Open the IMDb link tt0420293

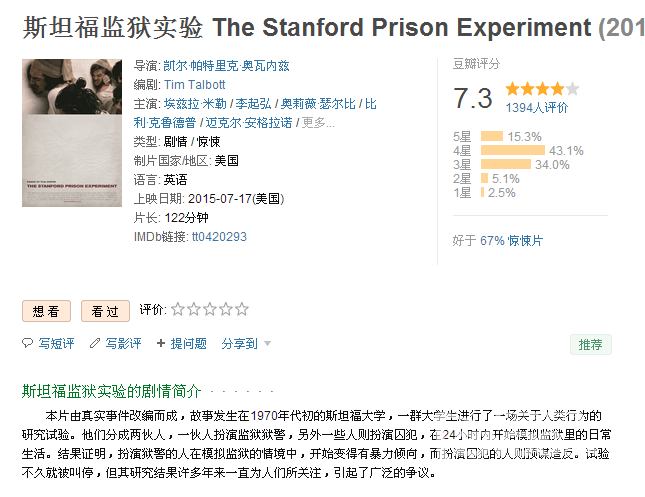pos(219,237)
